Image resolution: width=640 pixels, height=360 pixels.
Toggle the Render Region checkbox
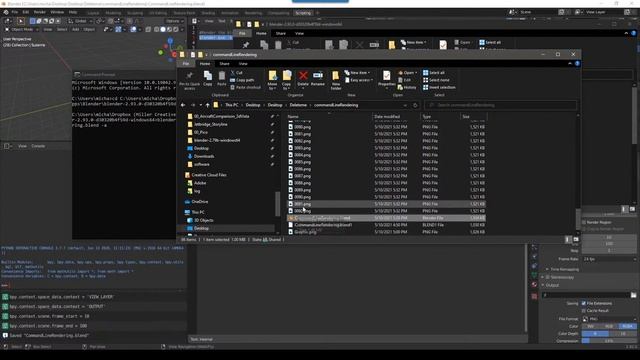point(584,222)
